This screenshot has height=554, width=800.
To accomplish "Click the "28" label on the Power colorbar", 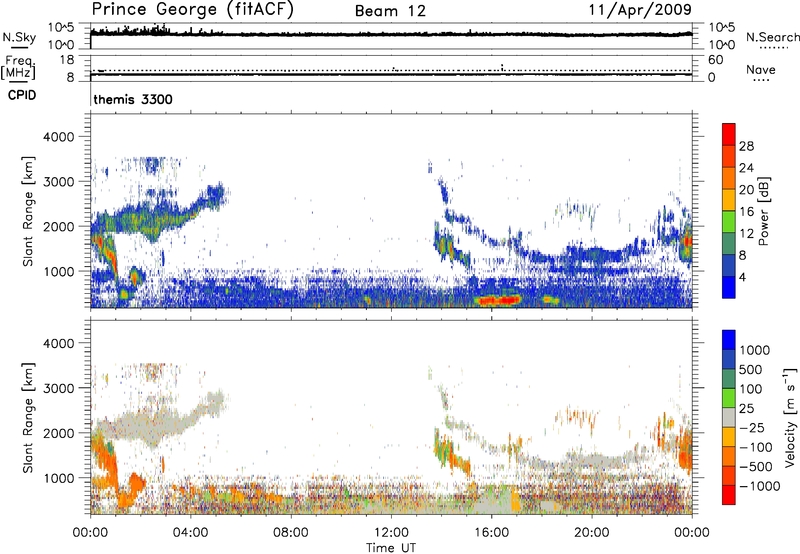I will click(x=746, y=146).
